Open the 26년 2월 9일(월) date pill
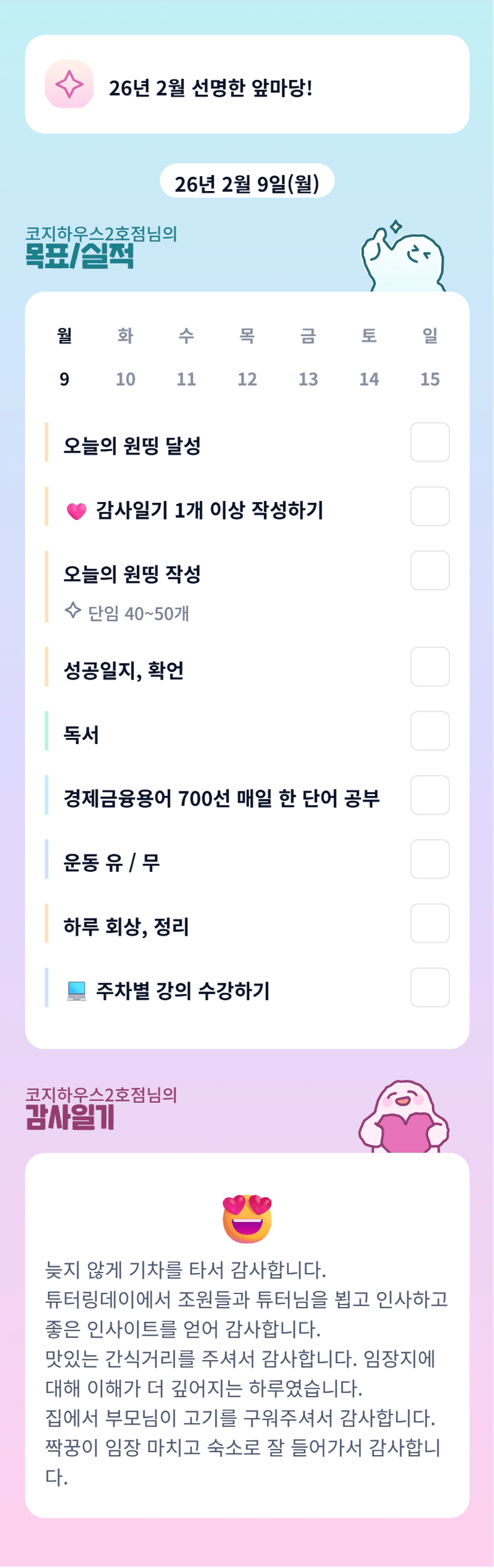The width and height of the screenshot is (494, 1568). click(x=247, y=182)
